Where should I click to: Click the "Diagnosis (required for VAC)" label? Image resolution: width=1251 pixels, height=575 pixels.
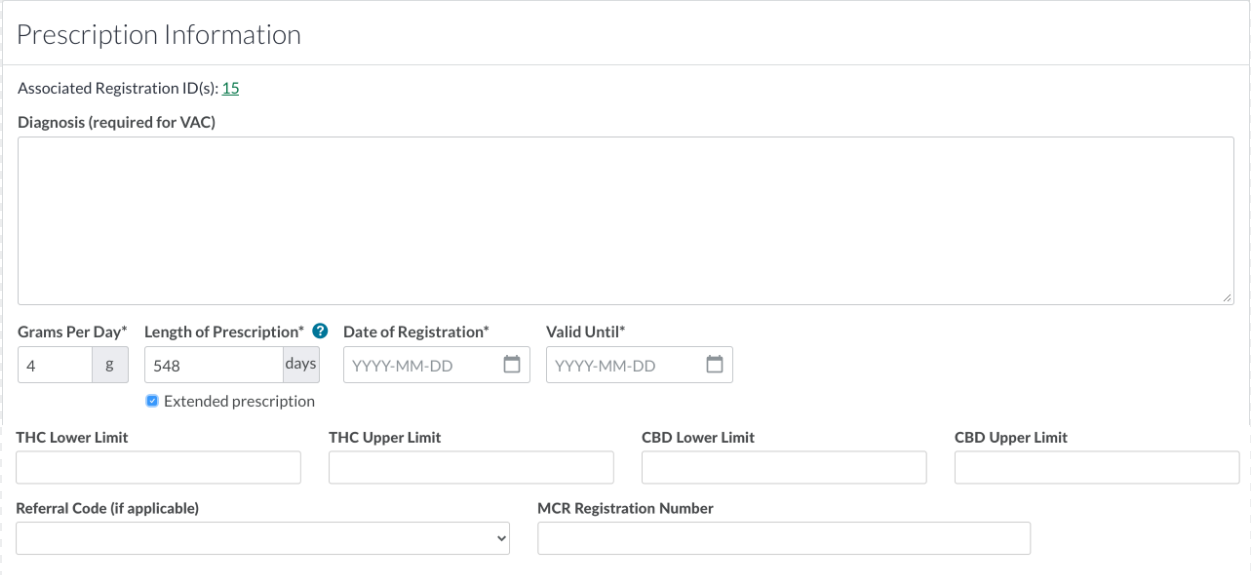(x=117, y=123)
